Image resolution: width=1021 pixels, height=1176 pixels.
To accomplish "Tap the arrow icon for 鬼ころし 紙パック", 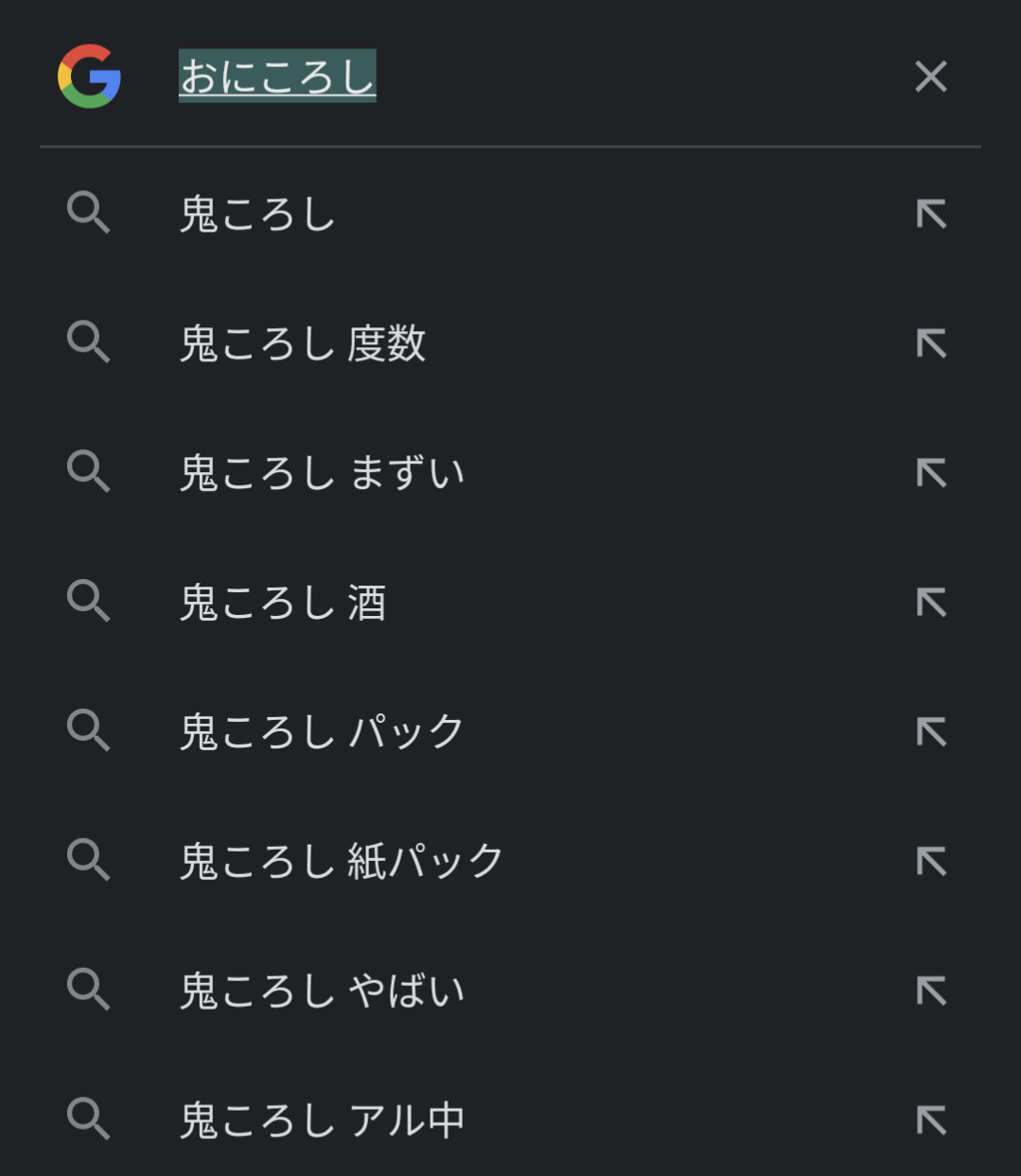I will point(932,861).
